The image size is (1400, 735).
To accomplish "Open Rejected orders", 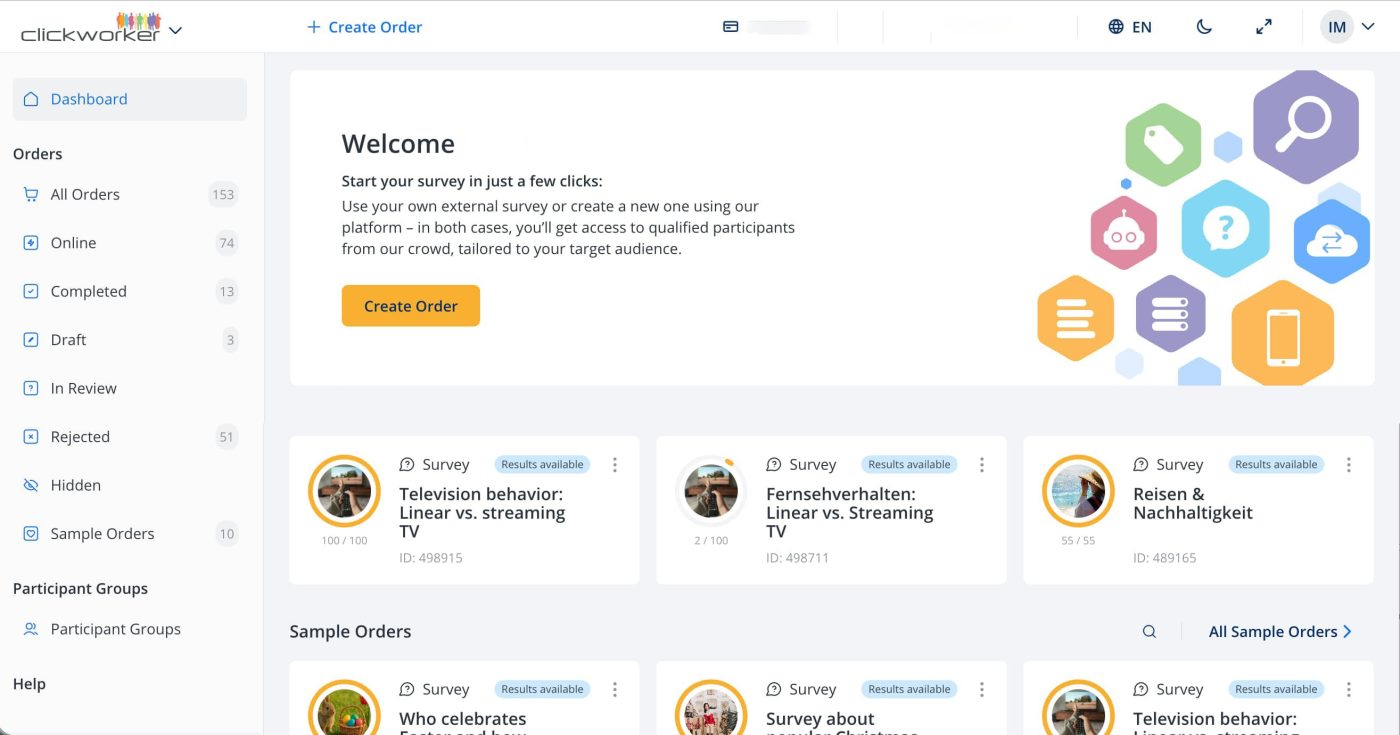I will pos(130,437).
